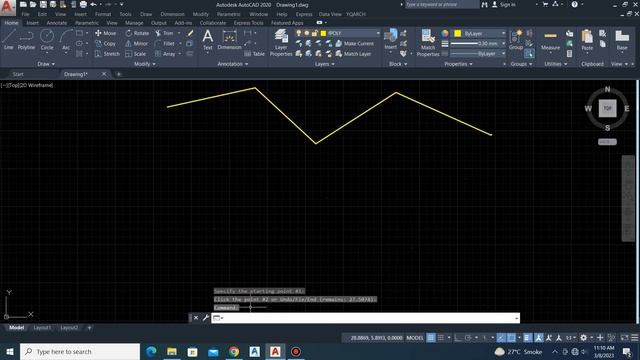640x360 pixels.
Task: Click Match Properties tool
Action: coord(428,42)
